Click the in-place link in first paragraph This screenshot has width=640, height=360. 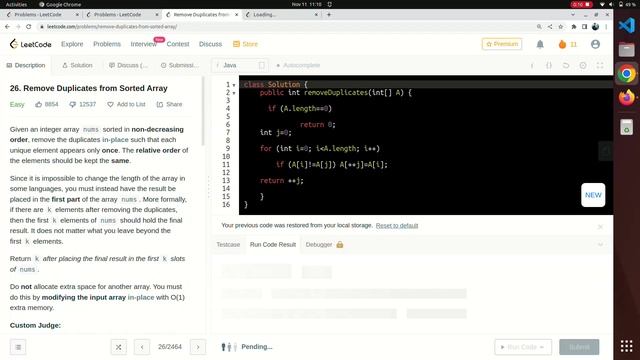click(x=115, y=140)
